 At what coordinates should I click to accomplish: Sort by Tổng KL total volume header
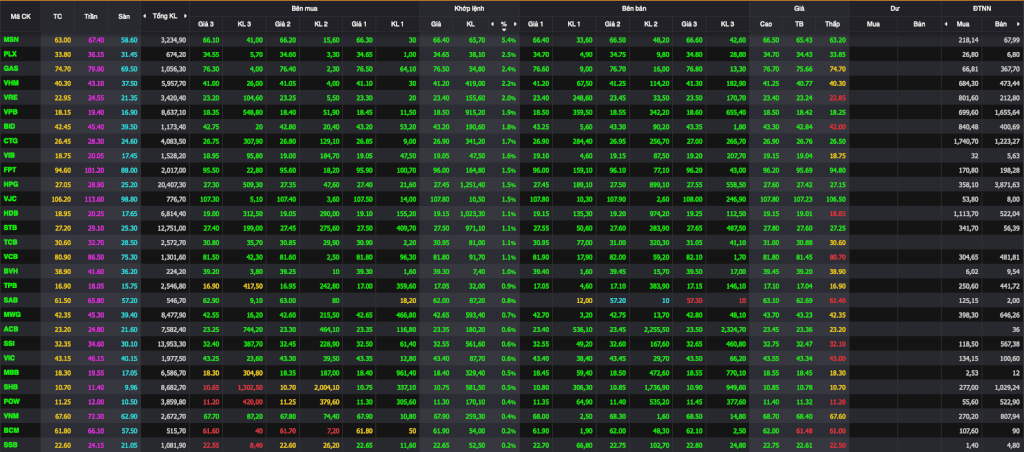click(165, 15)
